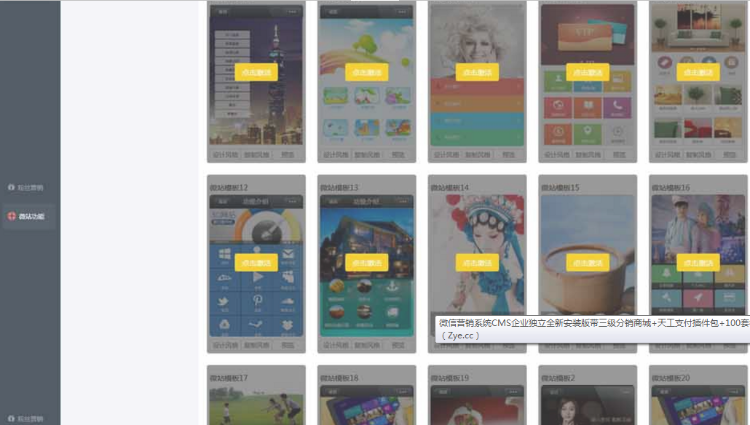Select the 微站模板20 template thumbnail
Screen dimensions: 750x425
[698, 405]
